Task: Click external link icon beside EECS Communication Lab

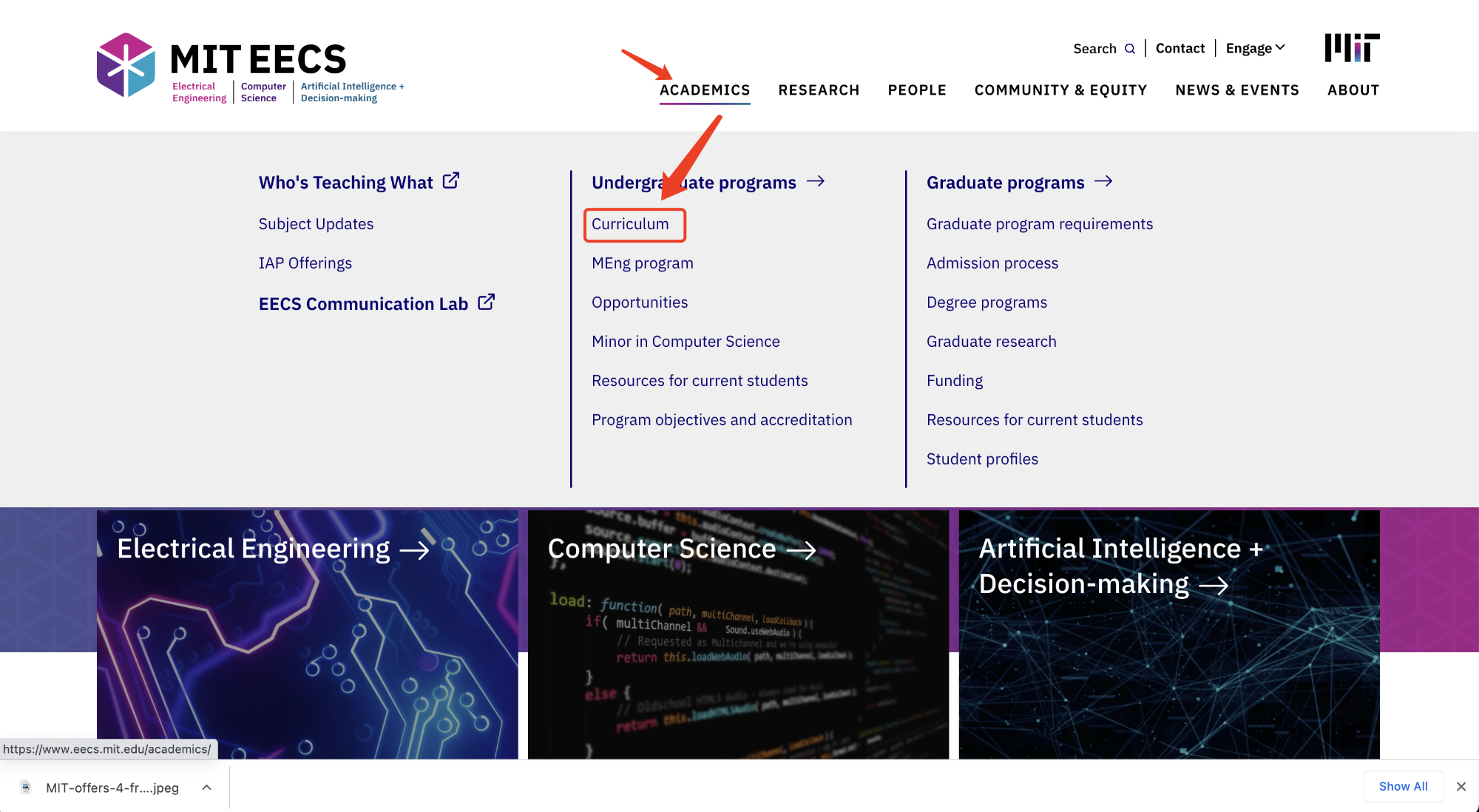Action: coord(487,302)
